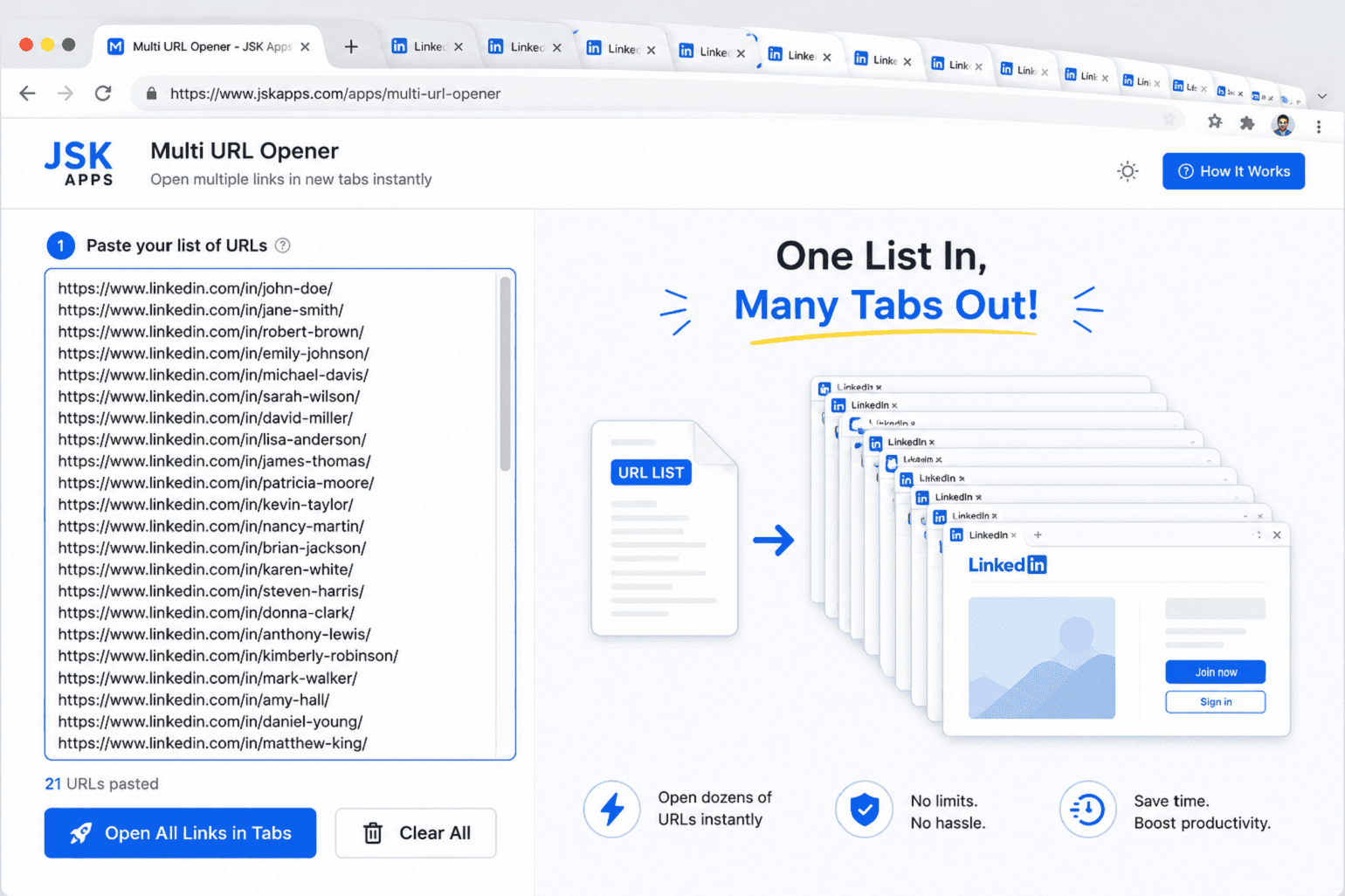Click the john-doe URL line
The image size is (1345, 896).
pos(196,288)
